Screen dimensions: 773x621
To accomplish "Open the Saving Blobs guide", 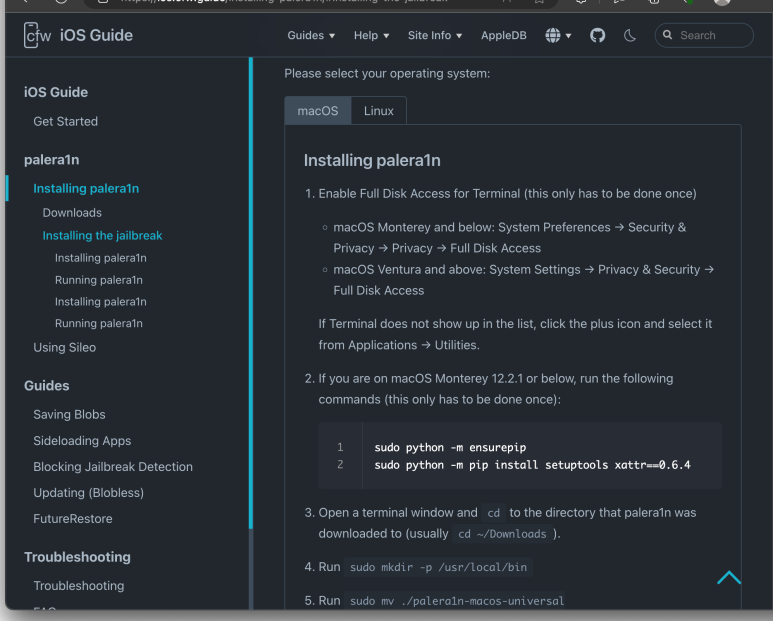I will pos(70,414).
